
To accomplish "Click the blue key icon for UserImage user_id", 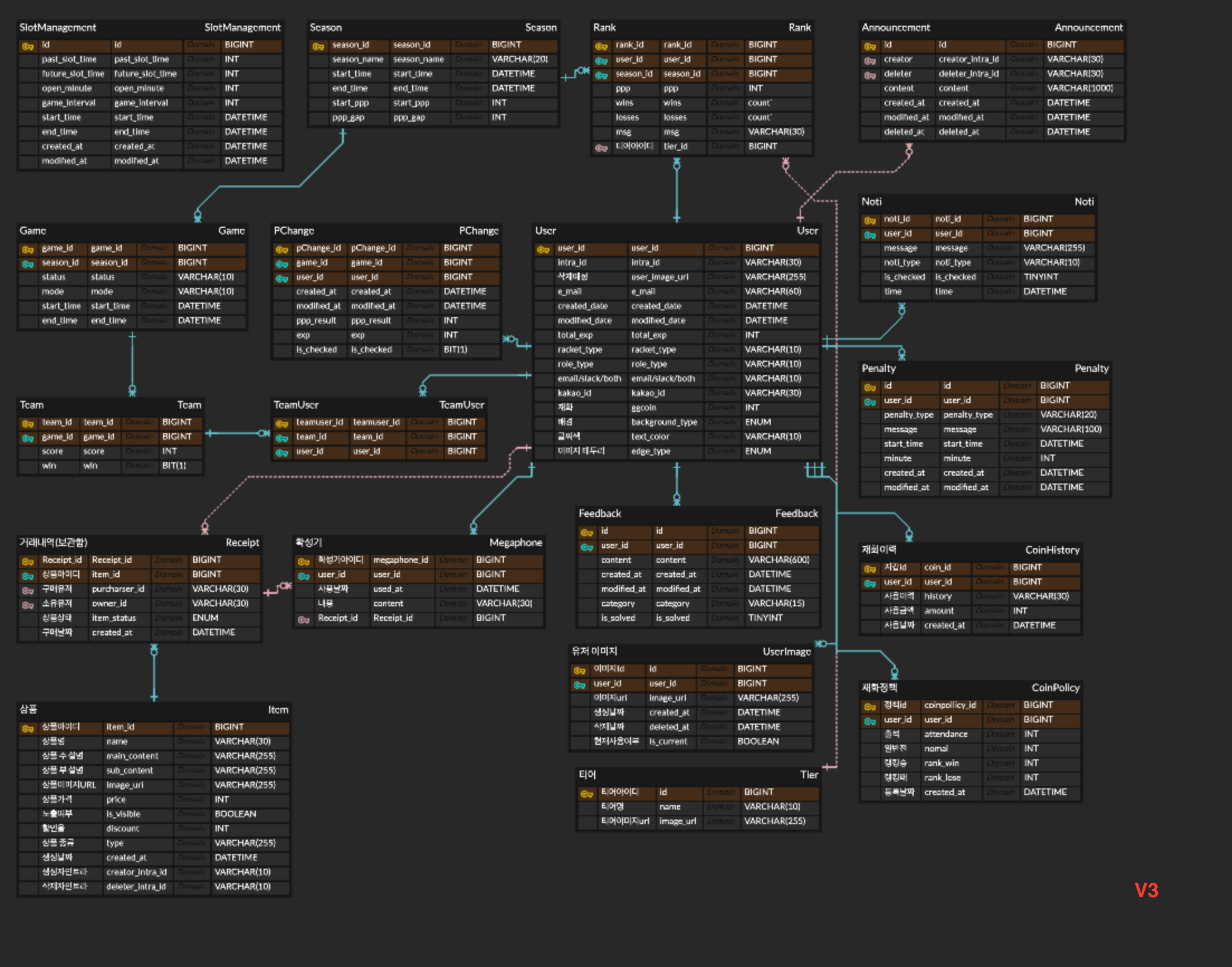I will [579, 685].
